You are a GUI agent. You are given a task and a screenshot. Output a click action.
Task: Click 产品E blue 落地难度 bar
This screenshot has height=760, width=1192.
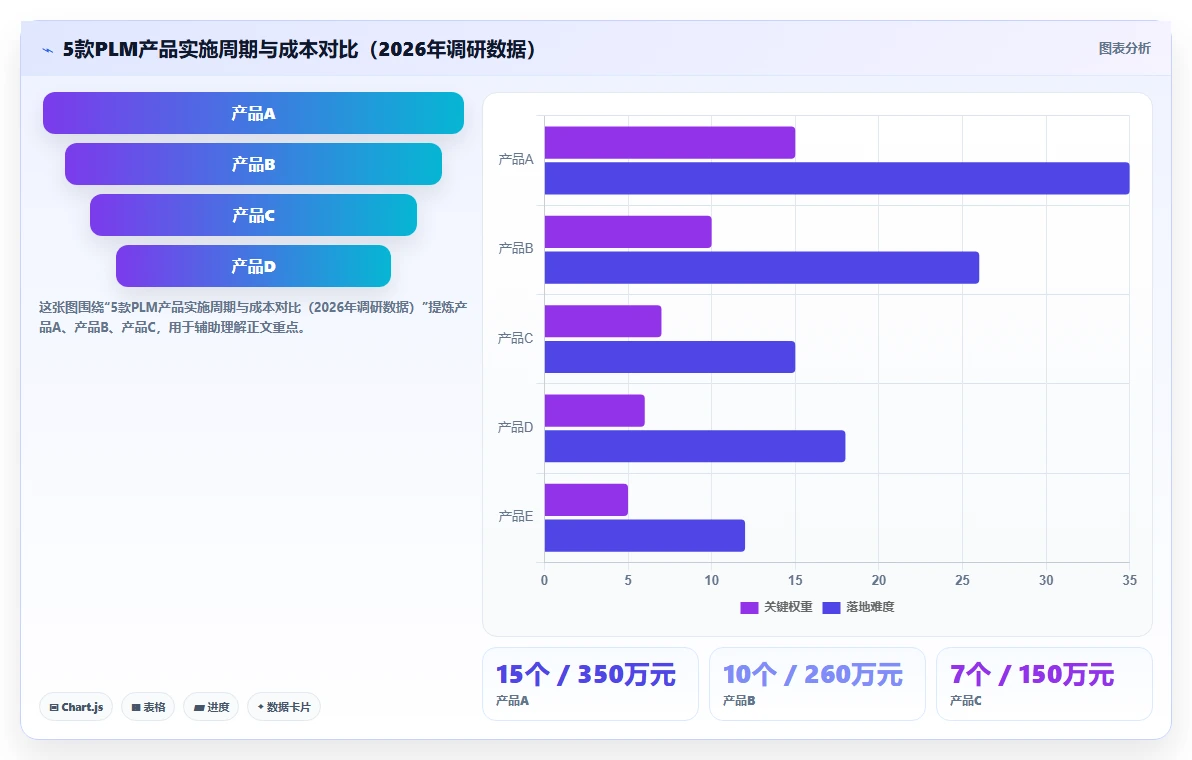(645, 536)
